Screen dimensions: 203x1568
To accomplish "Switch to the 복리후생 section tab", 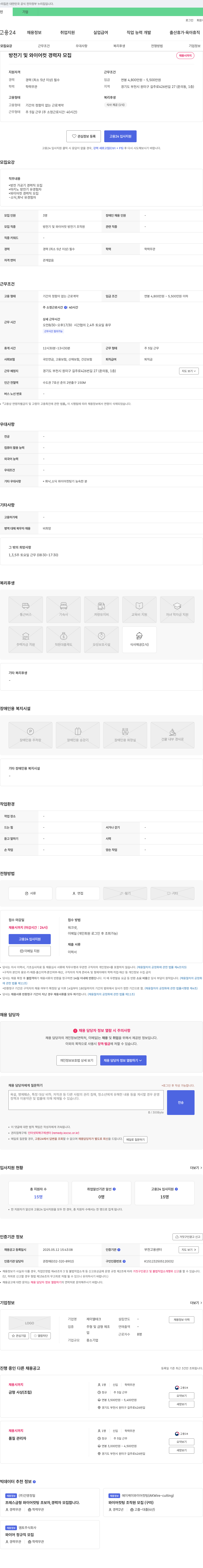I will tap(119, 46).
